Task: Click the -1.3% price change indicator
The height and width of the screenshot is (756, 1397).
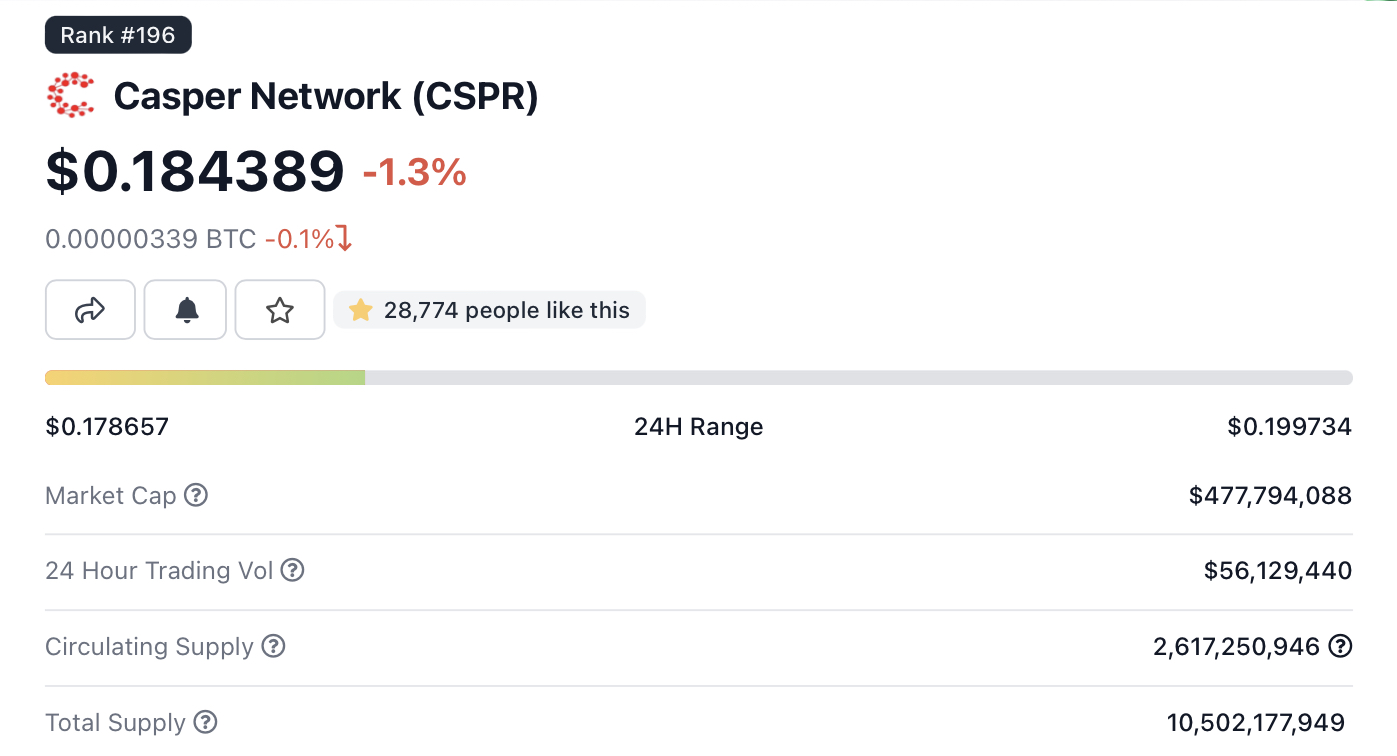Action: (414, 173)
